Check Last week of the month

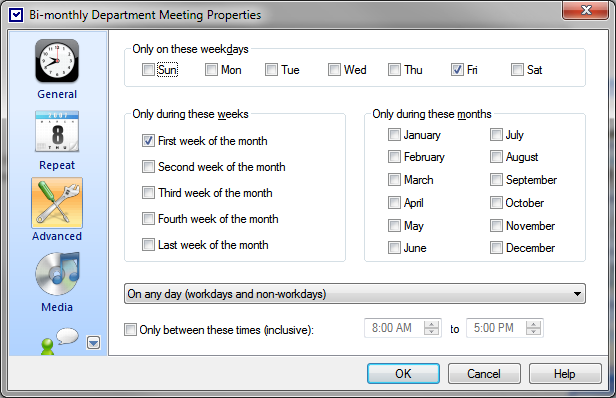148,245
